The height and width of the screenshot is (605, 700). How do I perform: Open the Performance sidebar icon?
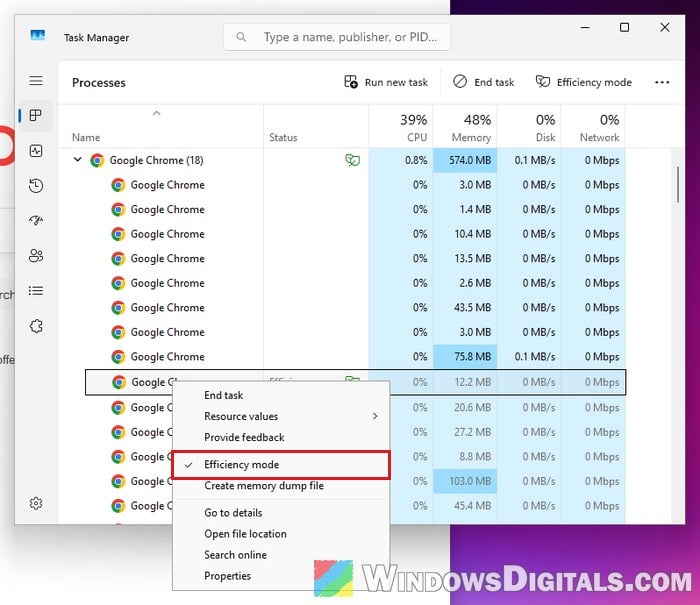click(36, 151)
